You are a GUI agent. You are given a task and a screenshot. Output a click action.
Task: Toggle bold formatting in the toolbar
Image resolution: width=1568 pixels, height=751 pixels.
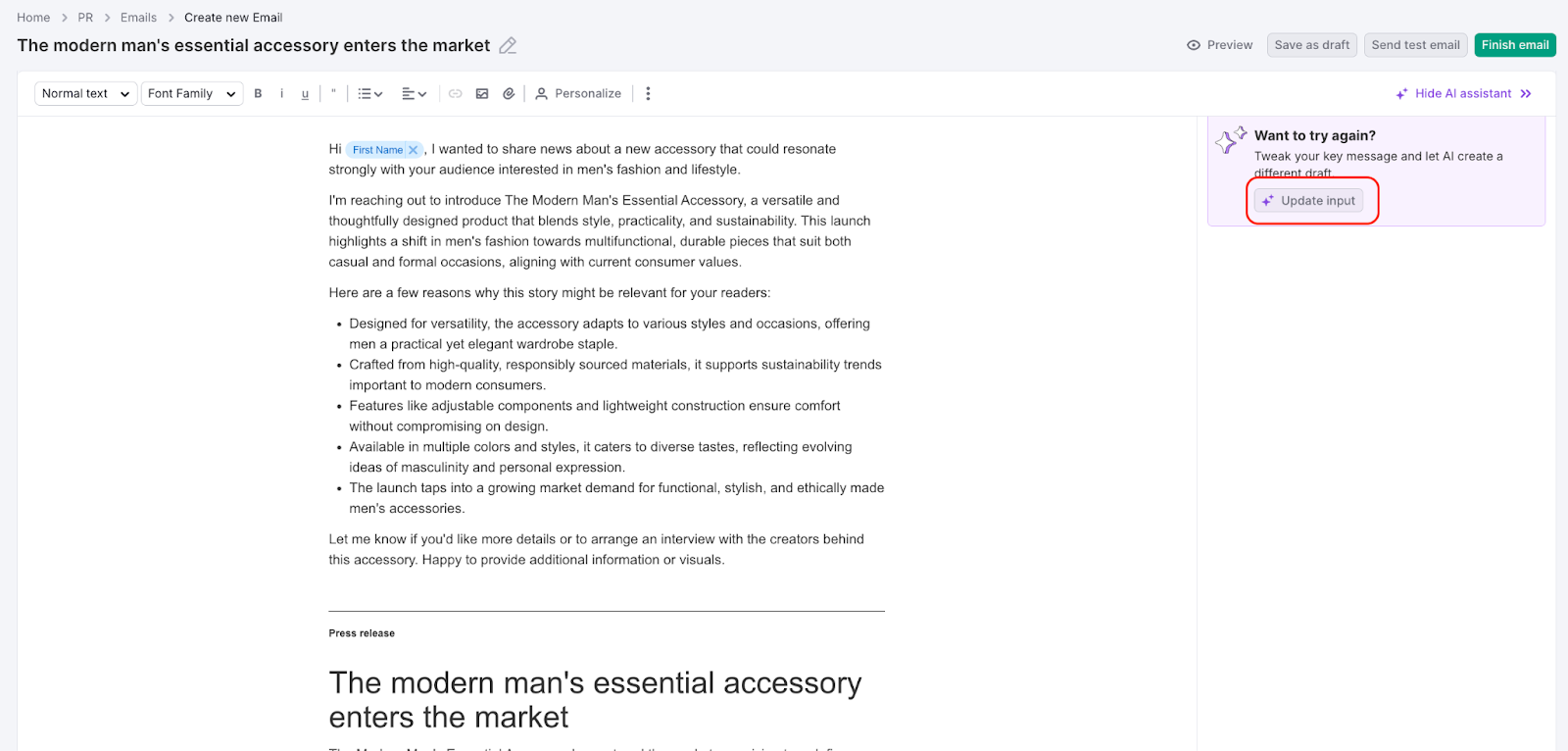click(258, 94)
